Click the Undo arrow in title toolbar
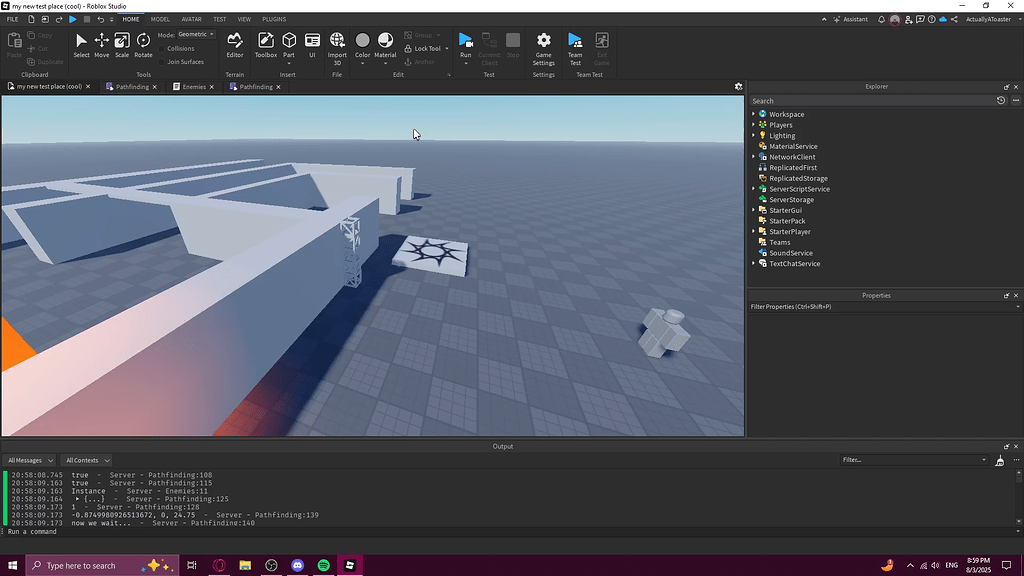Viewport: 1024px width, 576px height. pyautogui.click(x=100, y=20)
